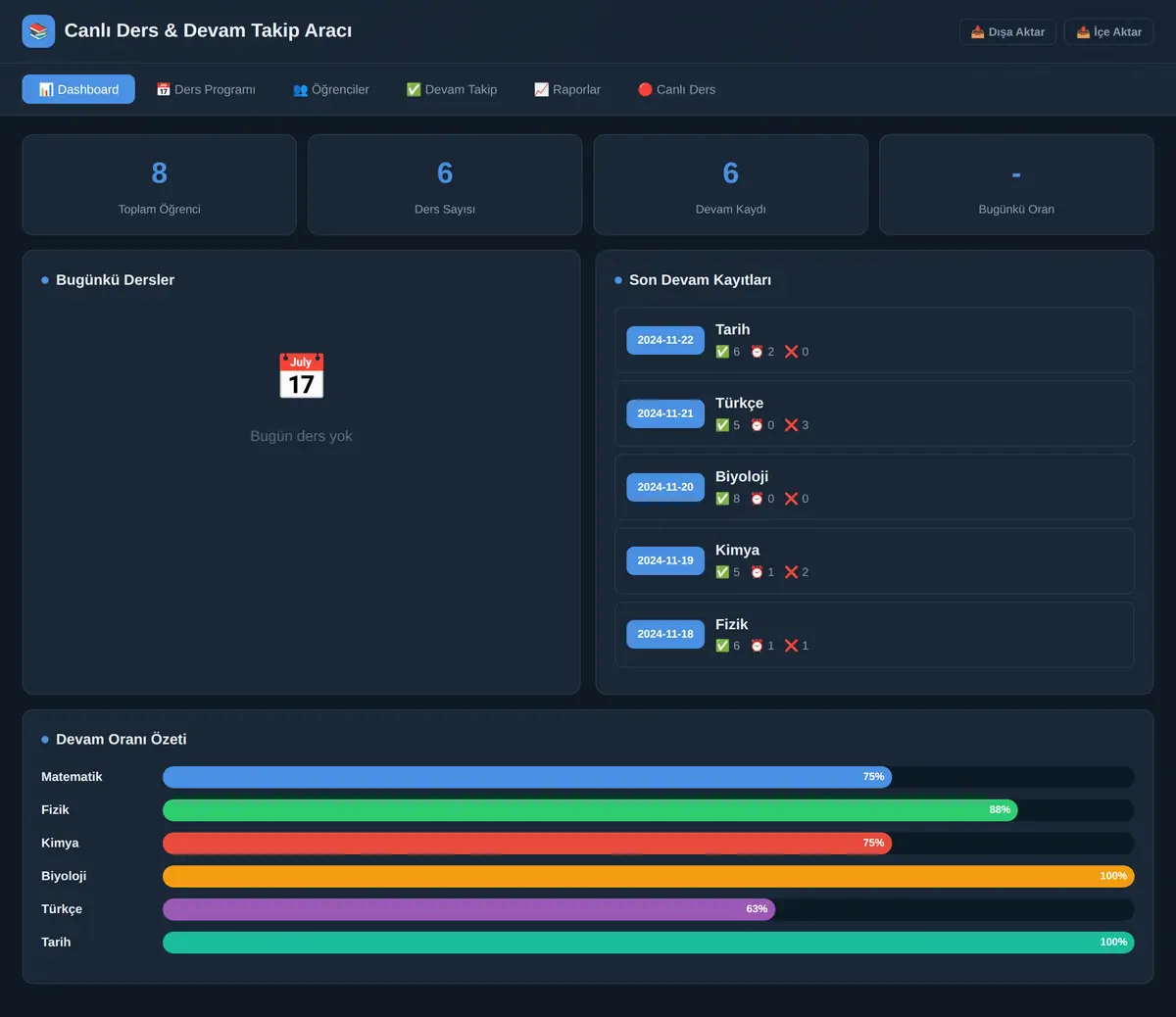Switch to Canlı Ders tab

[x=676, y=89]
